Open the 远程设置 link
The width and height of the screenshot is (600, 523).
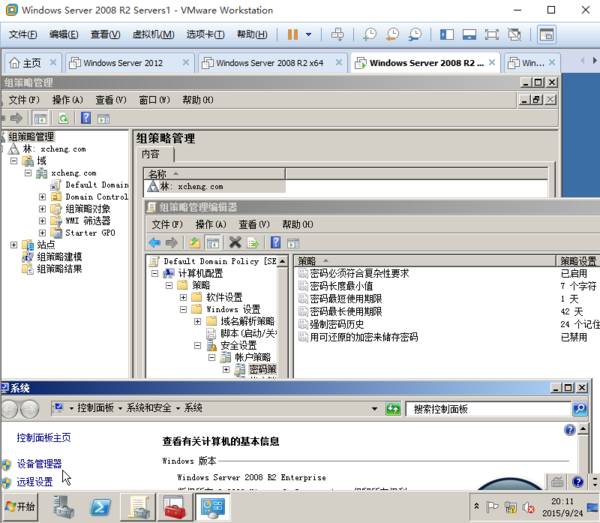tap(34, 482)
